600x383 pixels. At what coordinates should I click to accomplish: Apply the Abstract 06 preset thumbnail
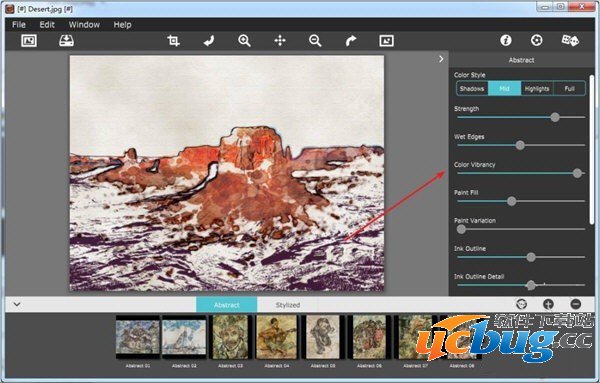click(369, 337)
